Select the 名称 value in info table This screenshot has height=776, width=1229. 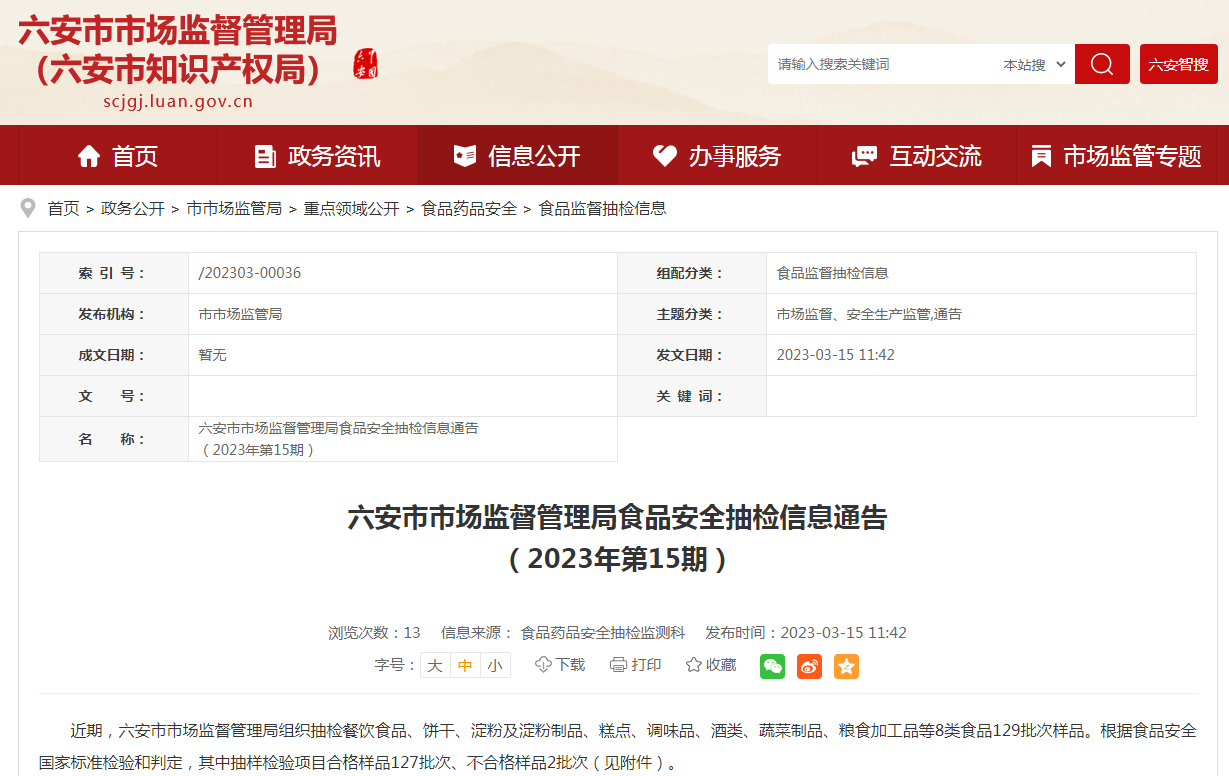pos(339,439)
